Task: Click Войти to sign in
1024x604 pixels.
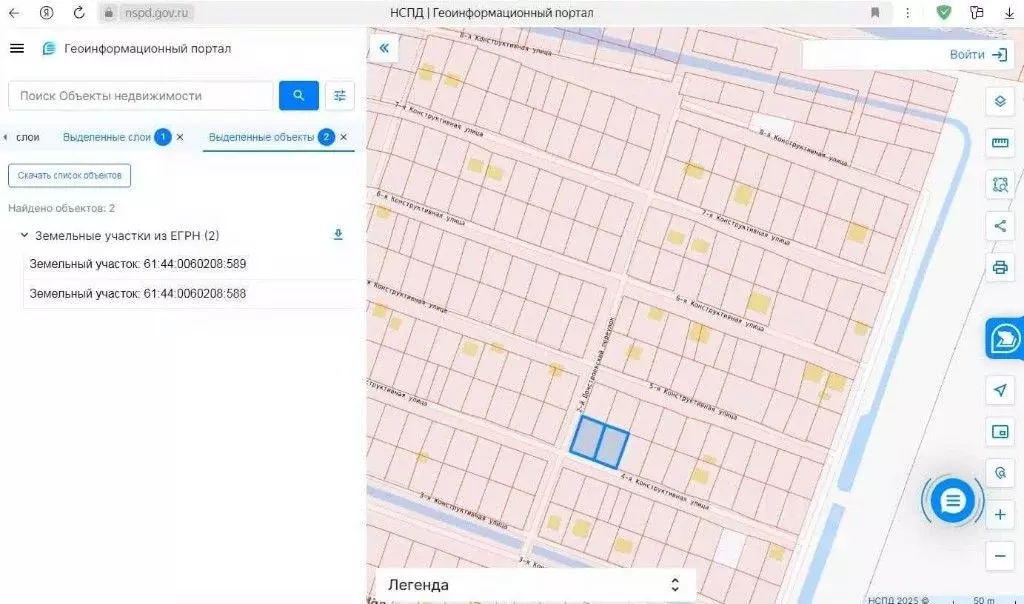Action: (x=978, y=55)
